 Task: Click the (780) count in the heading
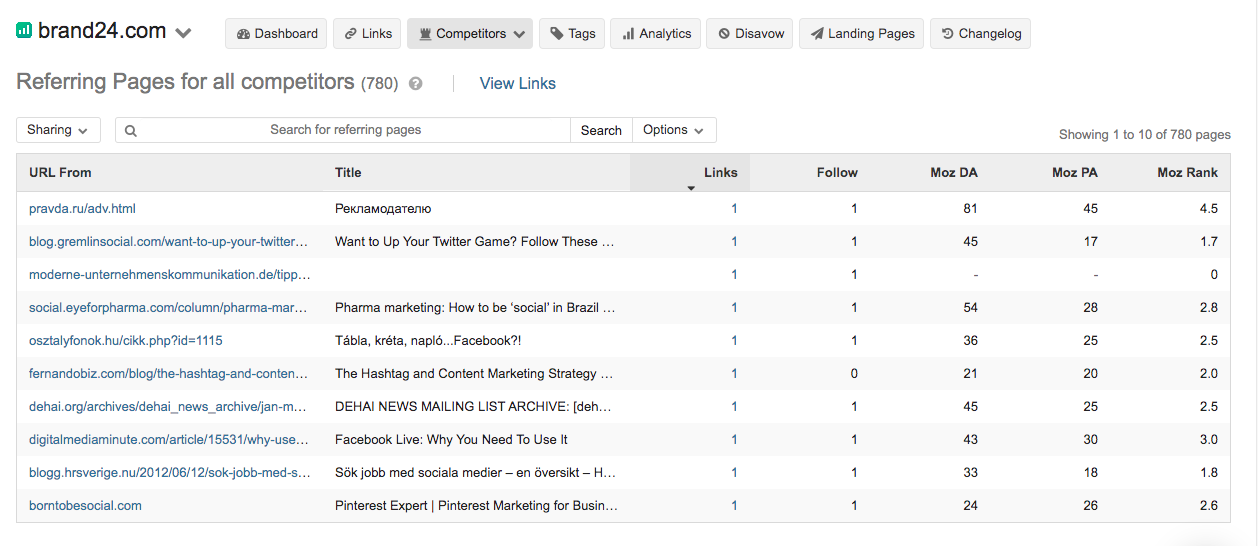(x=380, y=84)
